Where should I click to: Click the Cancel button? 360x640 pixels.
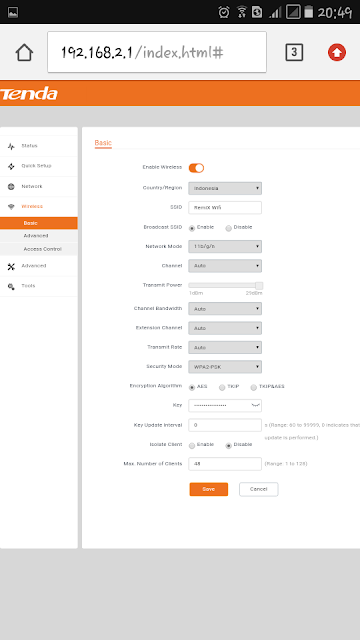tap(258, 489)
